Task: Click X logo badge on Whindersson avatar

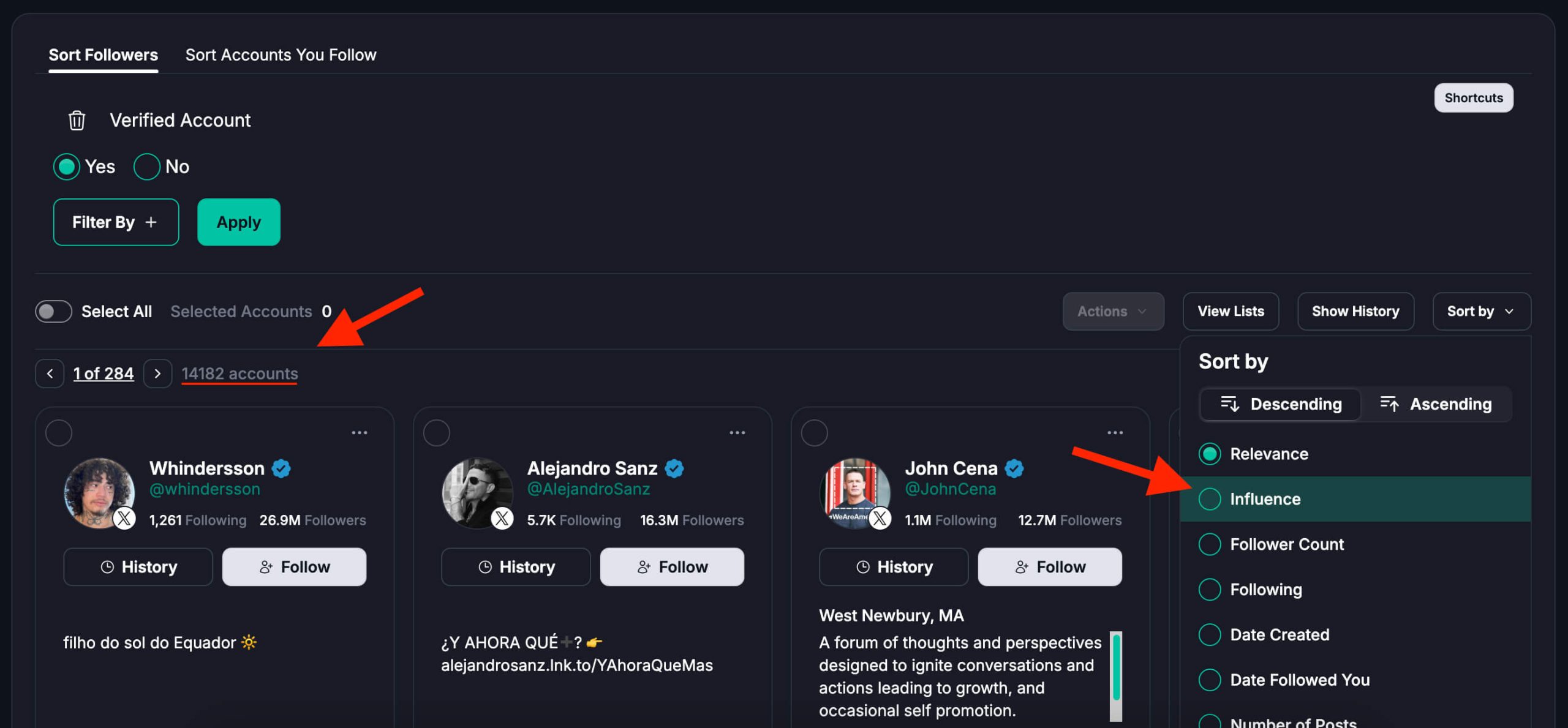Action: click(125, 519)
